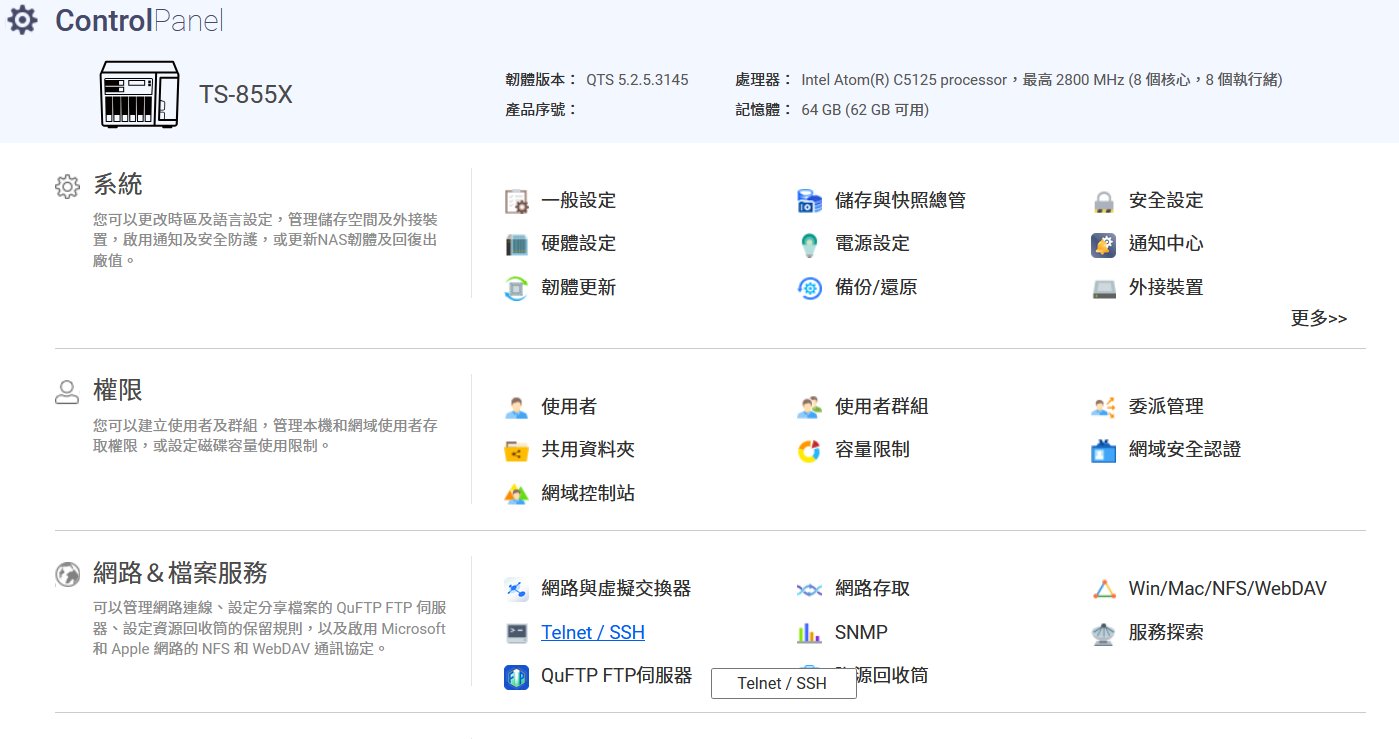Open 網路與虛擬交換器 text link
The image size is (1399, 739).
(x=616, y=589)
